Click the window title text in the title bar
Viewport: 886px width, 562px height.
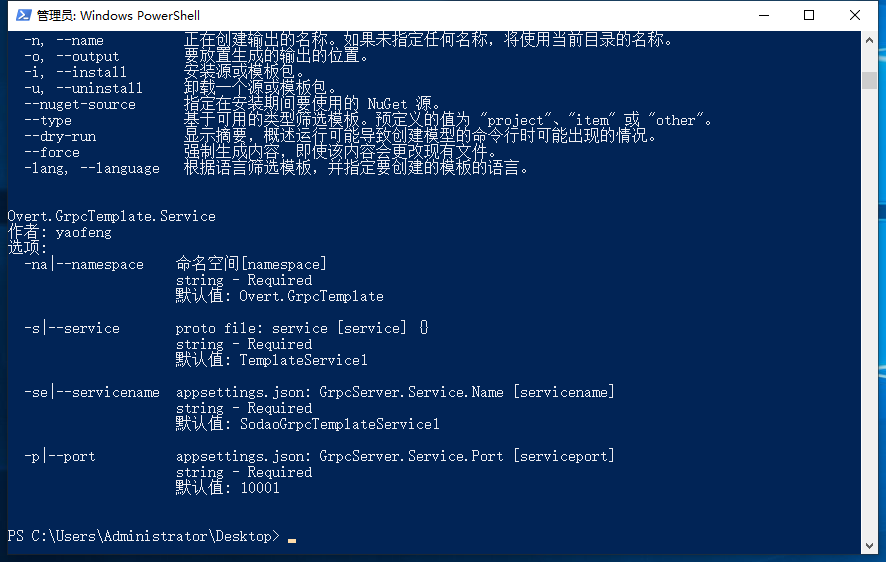point(118,15)
